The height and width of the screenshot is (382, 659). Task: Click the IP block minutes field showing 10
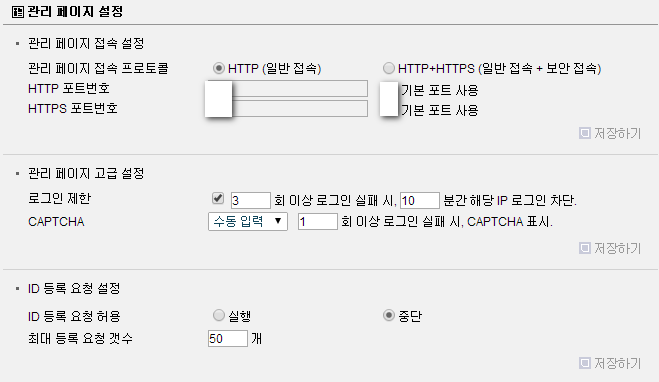(420, 200)
